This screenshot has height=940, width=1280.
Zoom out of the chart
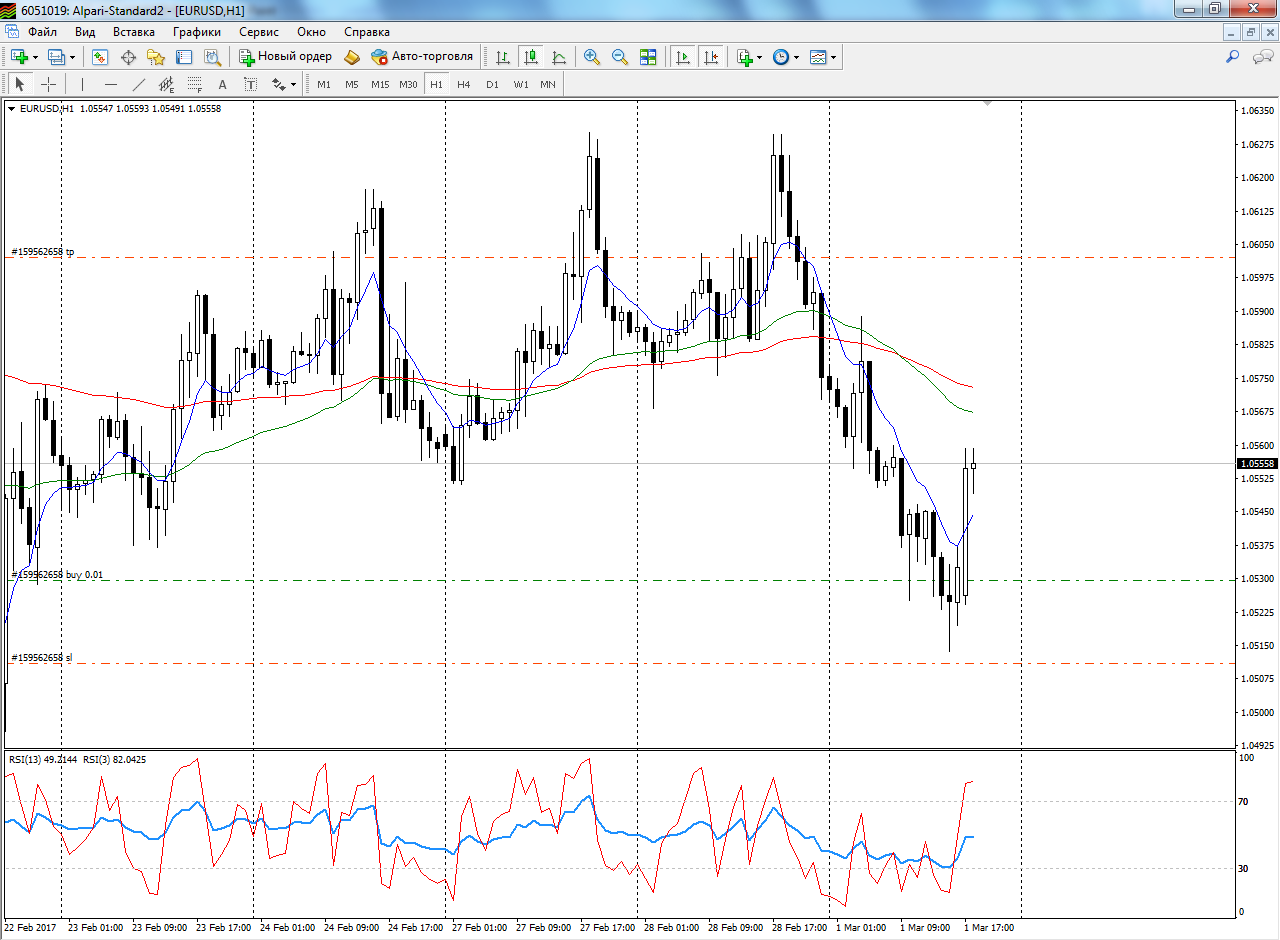tap(620, 57)
